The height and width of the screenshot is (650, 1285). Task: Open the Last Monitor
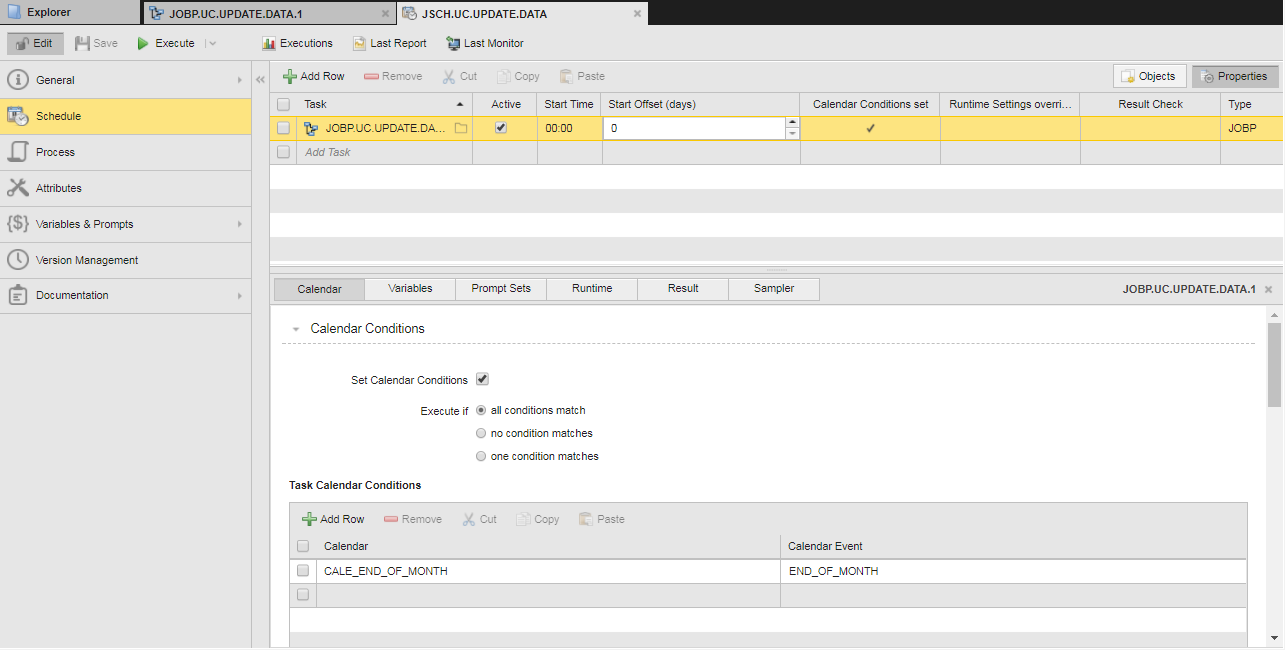(485, 44)
